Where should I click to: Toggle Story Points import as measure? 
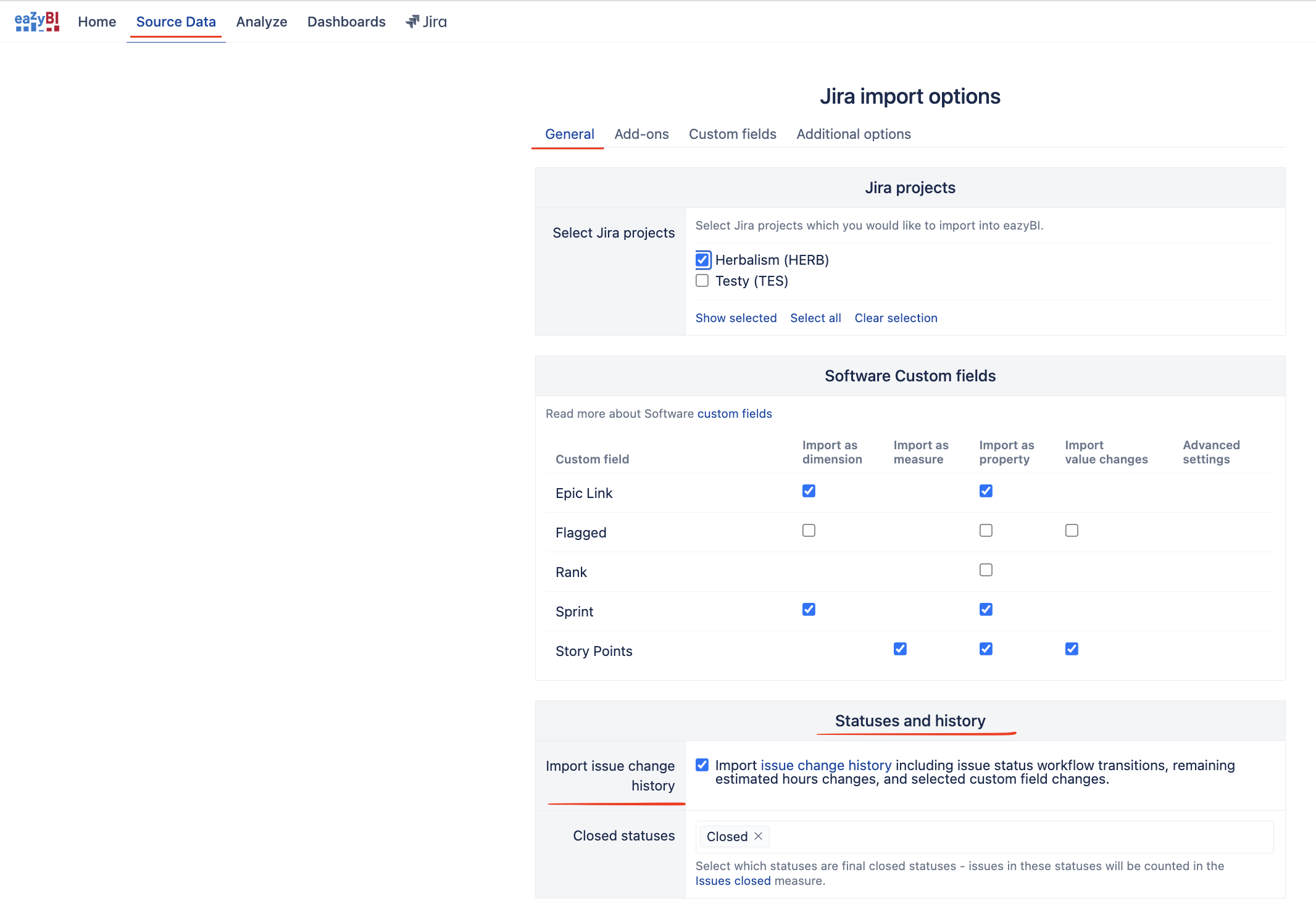pos(900,649)
